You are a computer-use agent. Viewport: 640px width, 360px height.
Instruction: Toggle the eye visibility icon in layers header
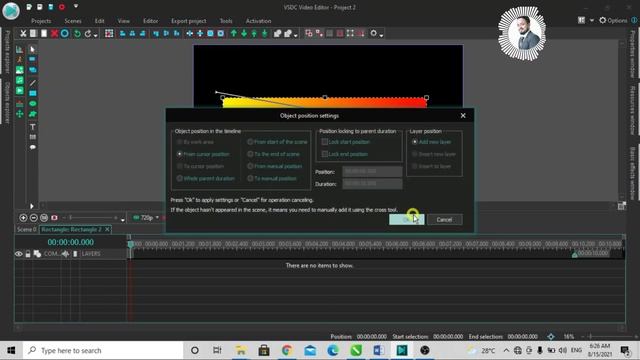18,254
